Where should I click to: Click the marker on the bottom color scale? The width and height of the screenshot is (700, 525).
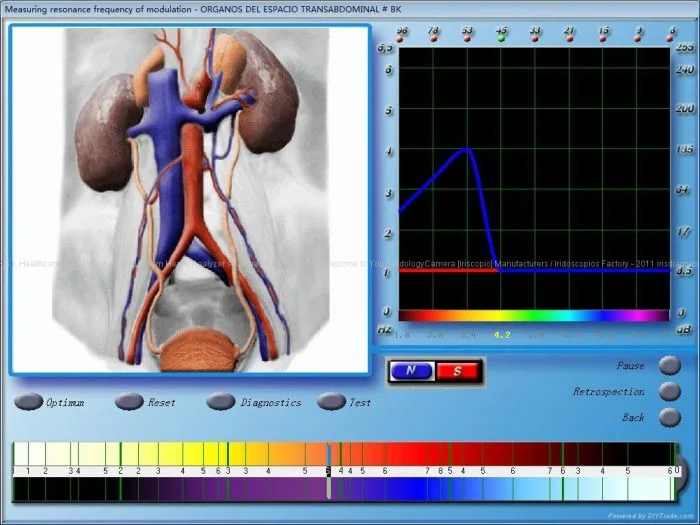(329, 471)
